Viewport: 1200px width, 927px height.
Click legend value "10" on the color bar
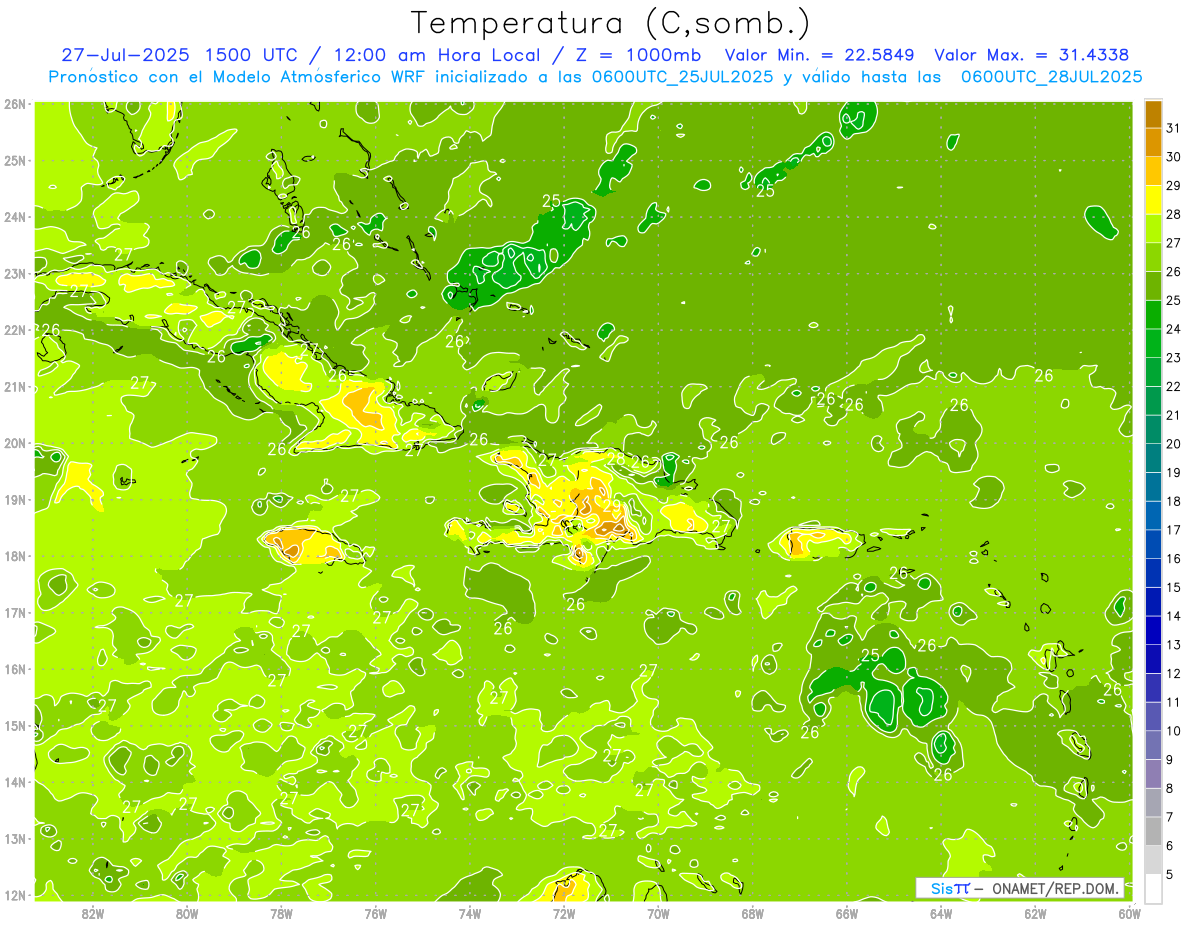1174,730
